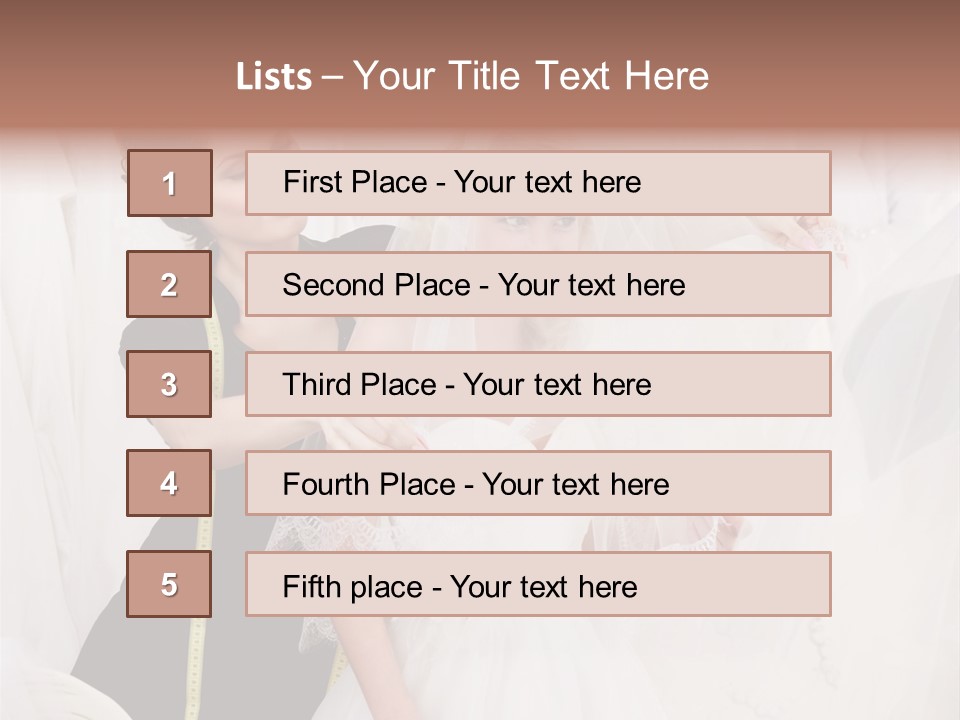960x720 pixels.
Task: Select the First Place text box
Action: tap(538, 183)
